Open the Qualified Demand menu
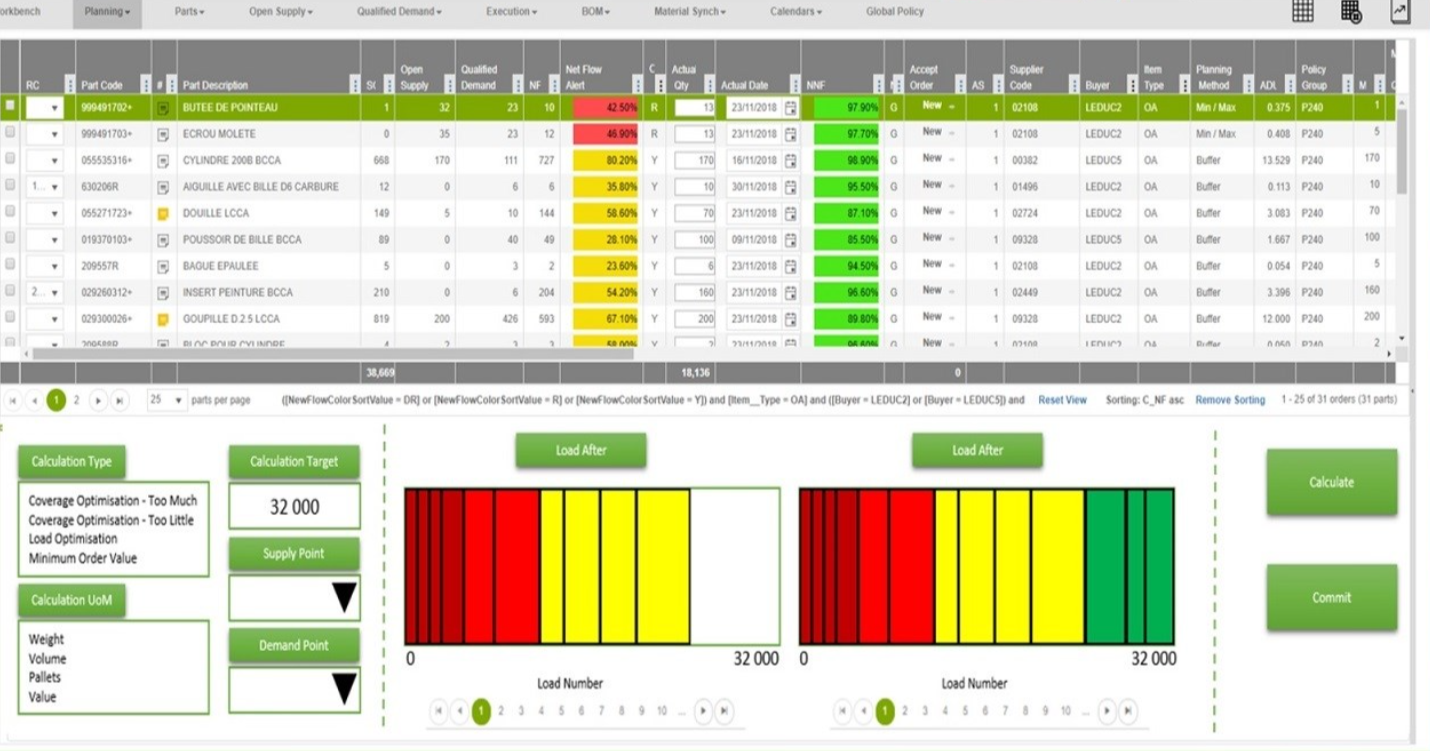Viewport: 1430px width, 751px height. pos(400,12)
